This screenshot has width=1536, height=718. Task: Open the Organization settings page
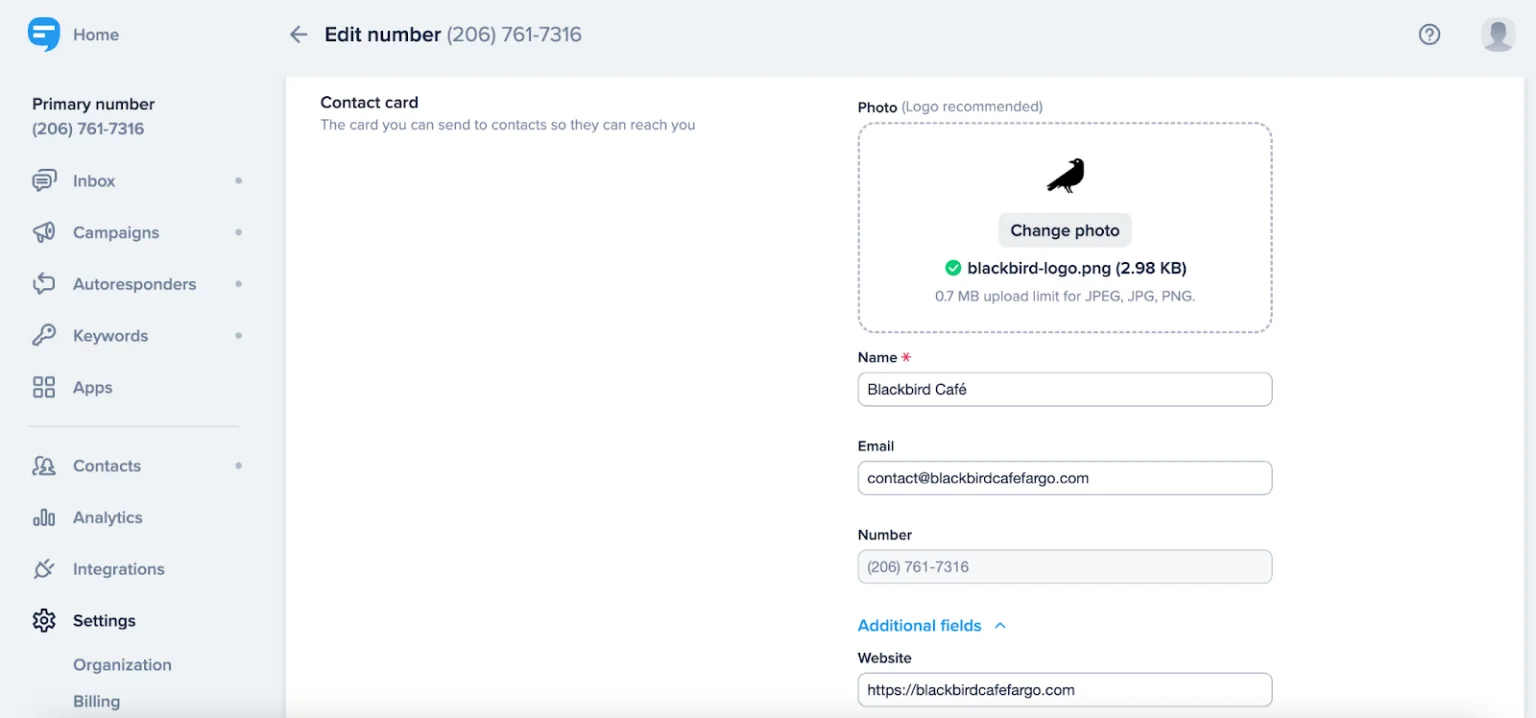(122, 664)
